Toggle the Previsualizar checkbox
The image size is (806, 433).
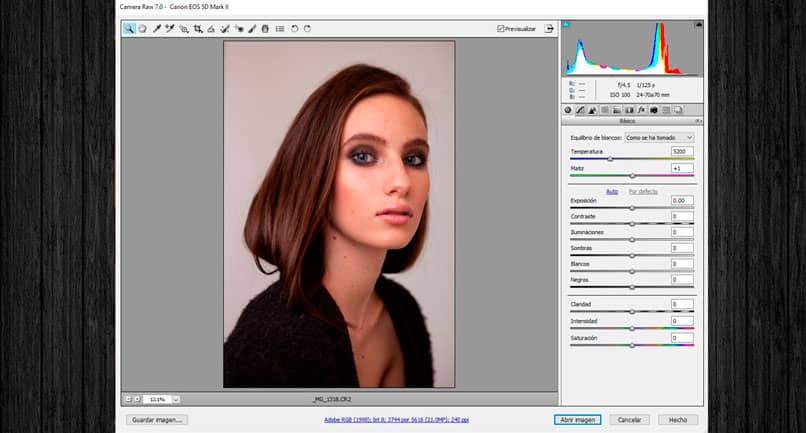click(501, 29)
